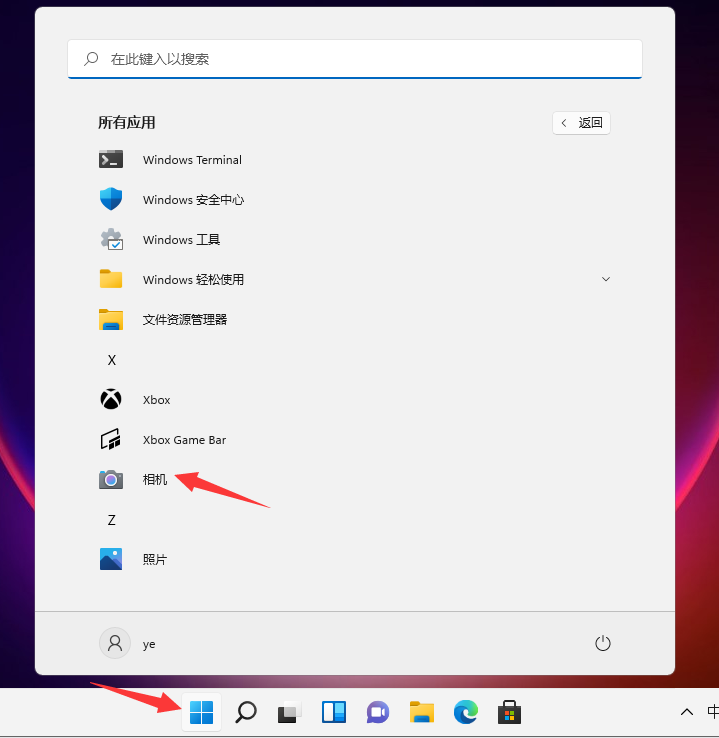
Task: Select the Windows 工具 label
Action: coord(182,240)
